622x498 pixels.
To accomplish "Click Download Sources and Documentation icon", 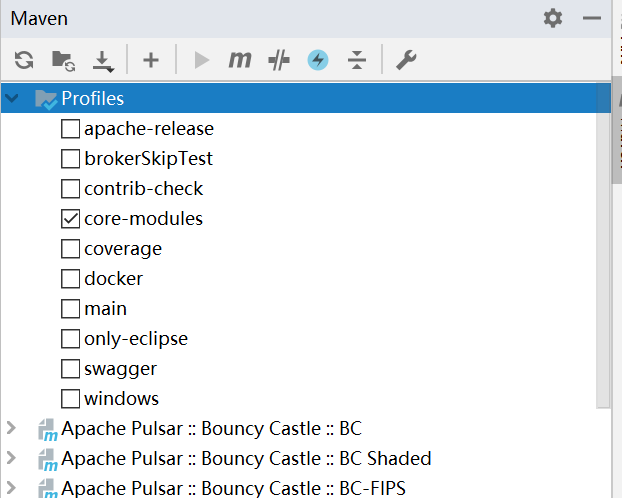I will point(103,61).
